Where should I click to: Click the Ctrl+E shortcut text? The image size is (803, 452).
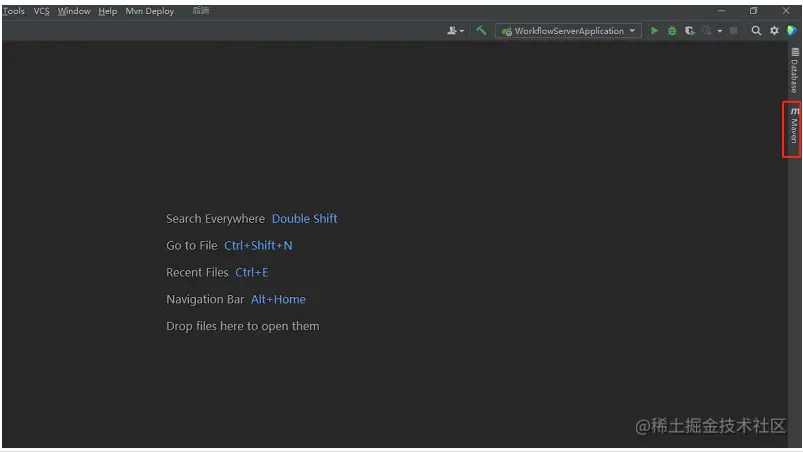pos(251,272)
